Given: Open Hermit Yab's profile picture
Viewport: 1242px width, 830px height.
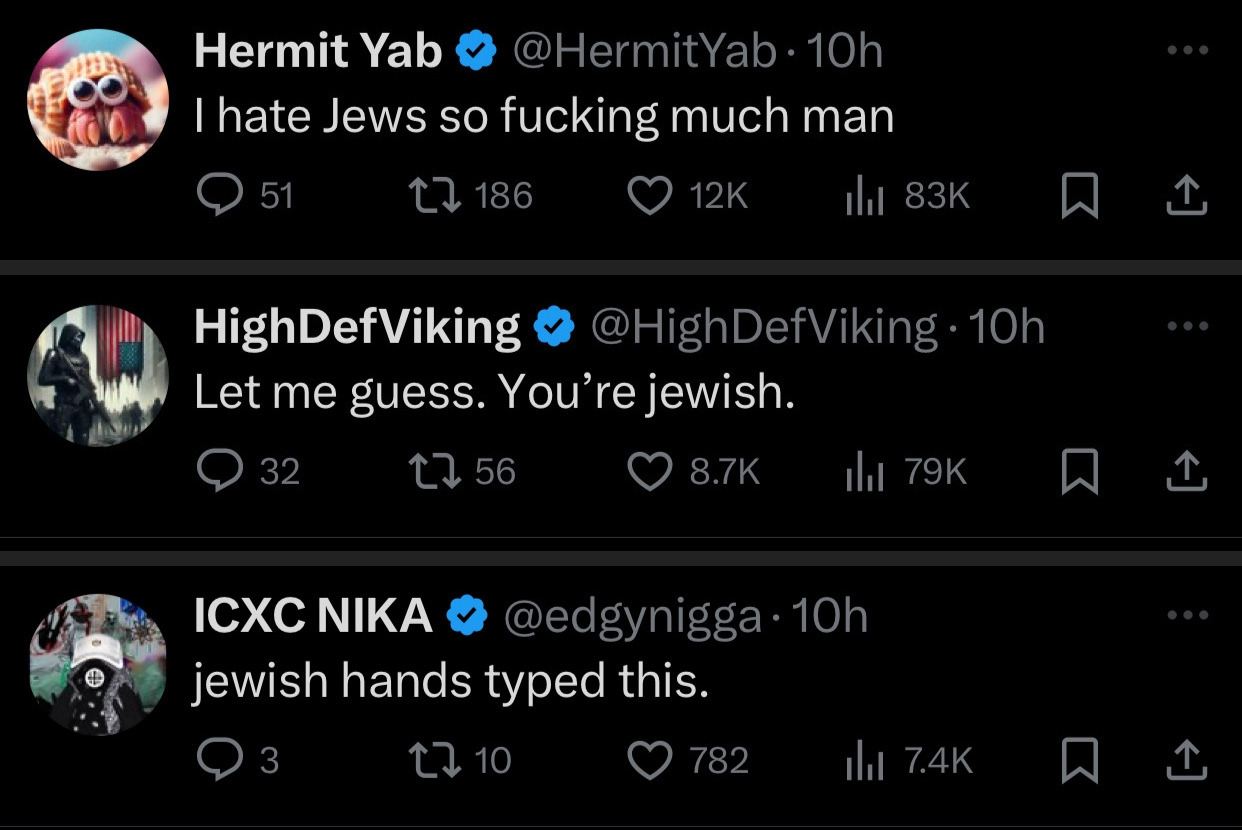Looking at the screenshot, I should (97, 100).
